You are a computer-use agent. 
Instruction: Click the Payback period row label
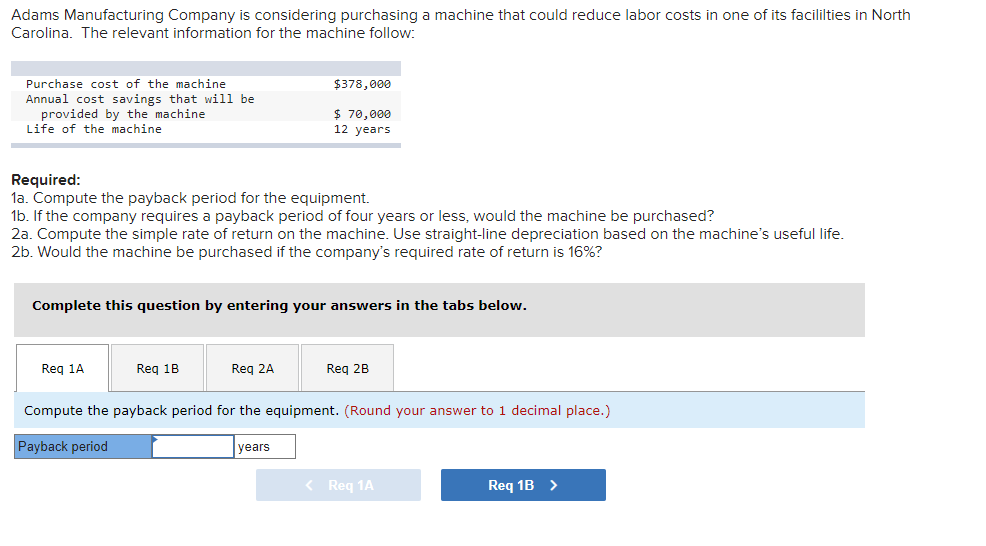[83, 447]
